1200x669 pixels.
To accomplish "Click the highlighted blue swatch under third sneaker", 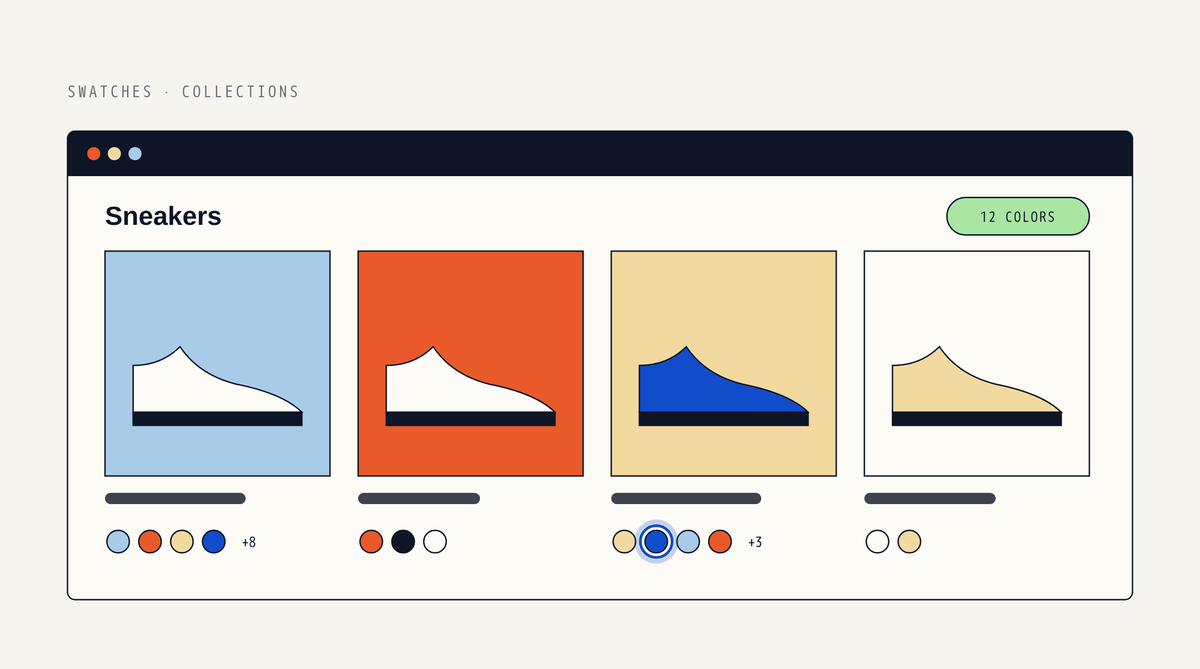I will point(656,542).
